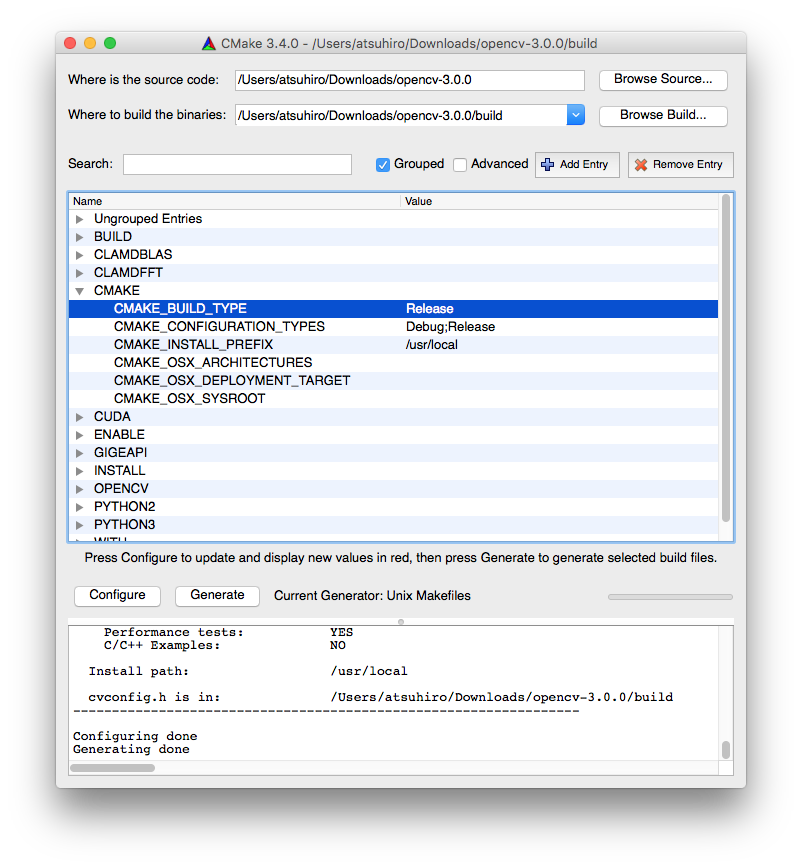Image resolution: width=802 pixels, height=868 pixels.
Task: Click the red close window button
Action: click(70, 43)
